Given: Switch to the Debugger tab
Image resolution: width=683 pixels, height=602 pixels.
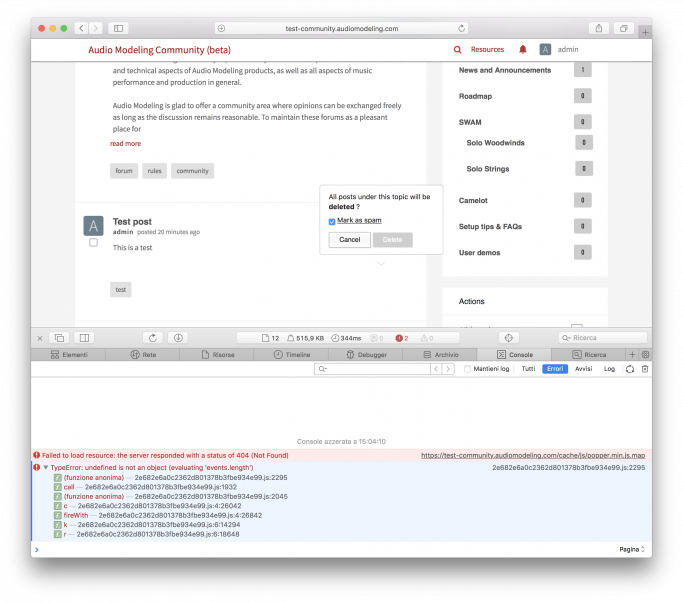Looking at the screenshot, I should [366, 355].
